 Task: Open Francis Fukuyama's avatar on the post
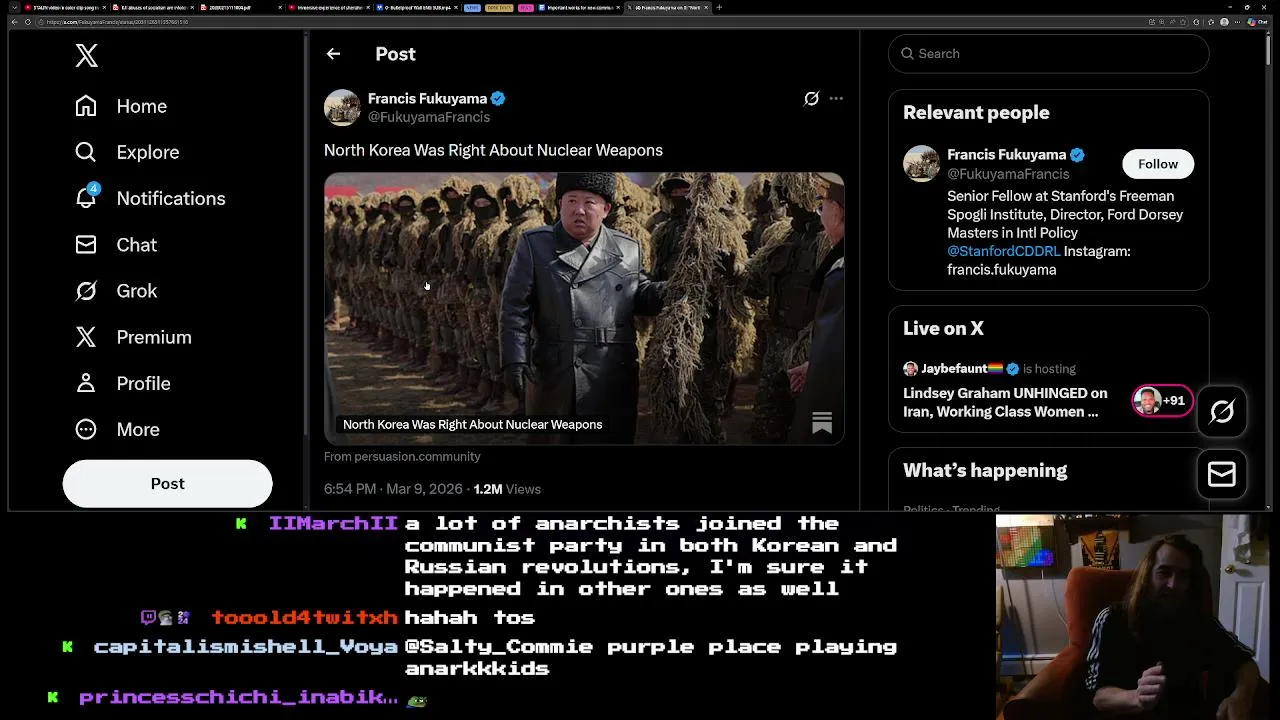click(342, 107)
